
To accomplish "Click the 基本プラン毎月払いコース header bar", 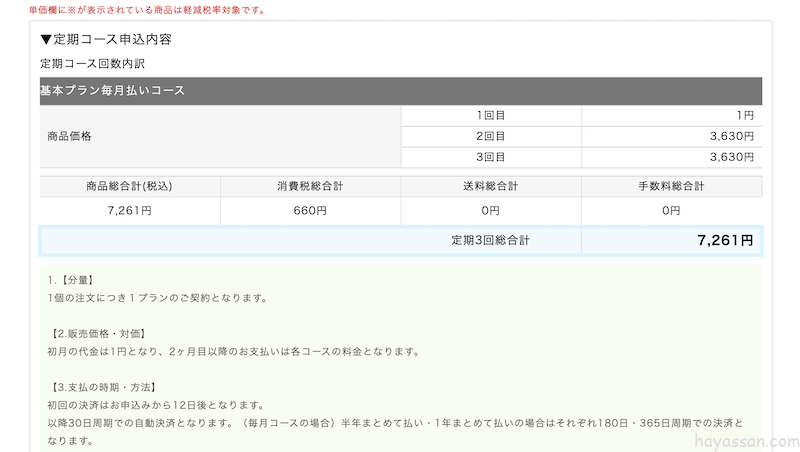I will click(400, 91).
